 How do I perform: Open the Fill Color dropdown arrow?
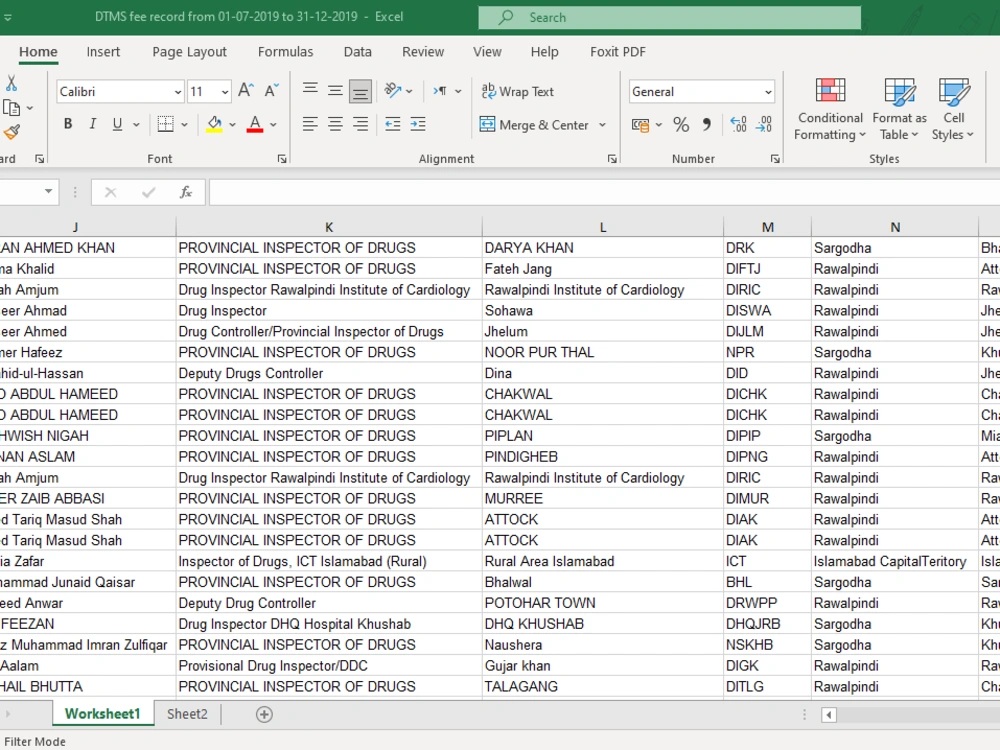(x=231, y=124)
